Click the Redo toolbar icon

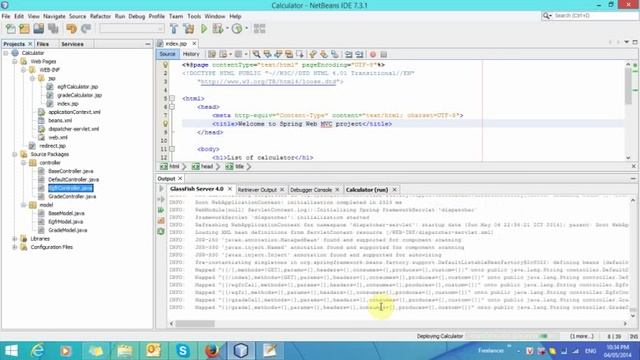[86, 29]
